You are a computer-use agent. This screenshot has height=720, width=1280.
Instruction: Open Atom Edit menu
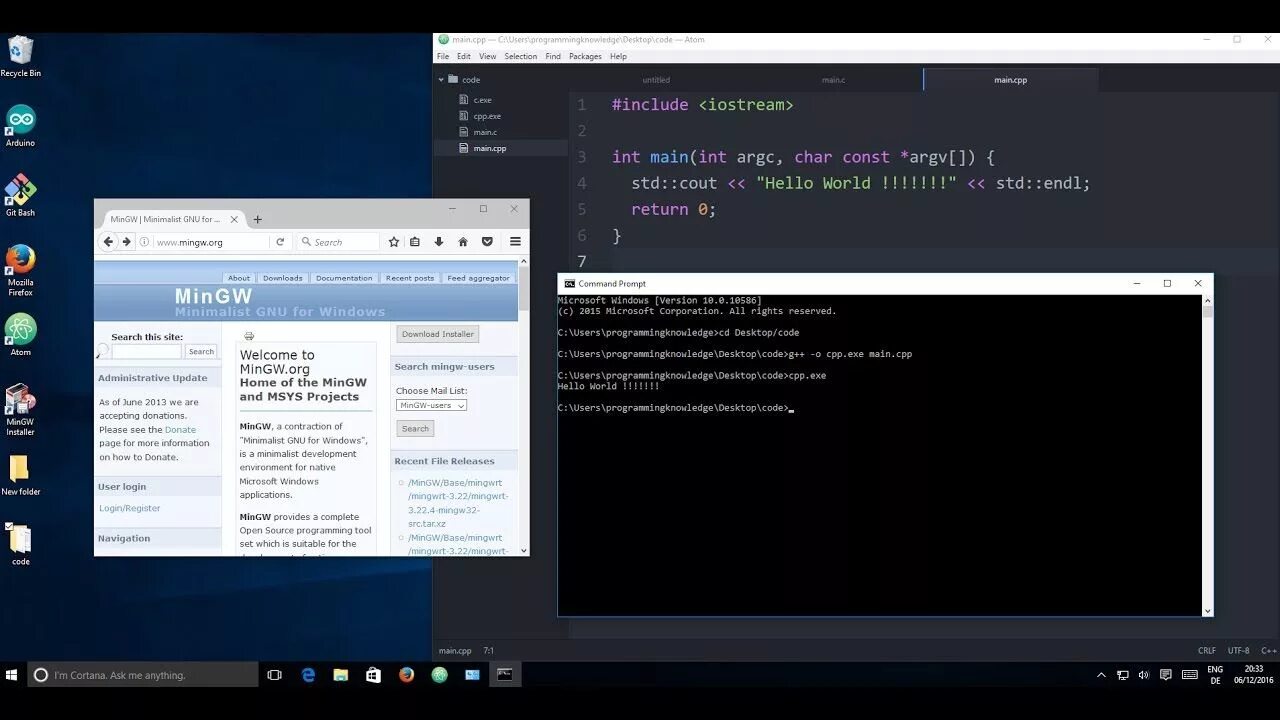point(464,56)
